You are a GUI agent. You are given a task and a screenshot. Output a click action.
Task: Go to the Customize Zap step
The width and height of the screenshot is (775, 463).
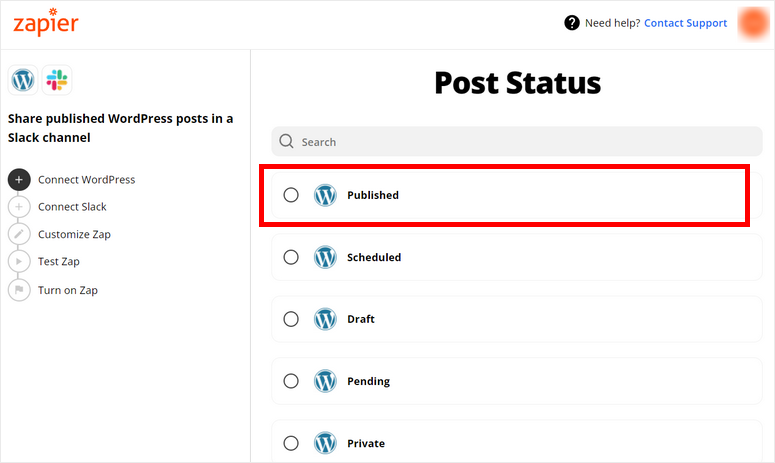point(74,234)
